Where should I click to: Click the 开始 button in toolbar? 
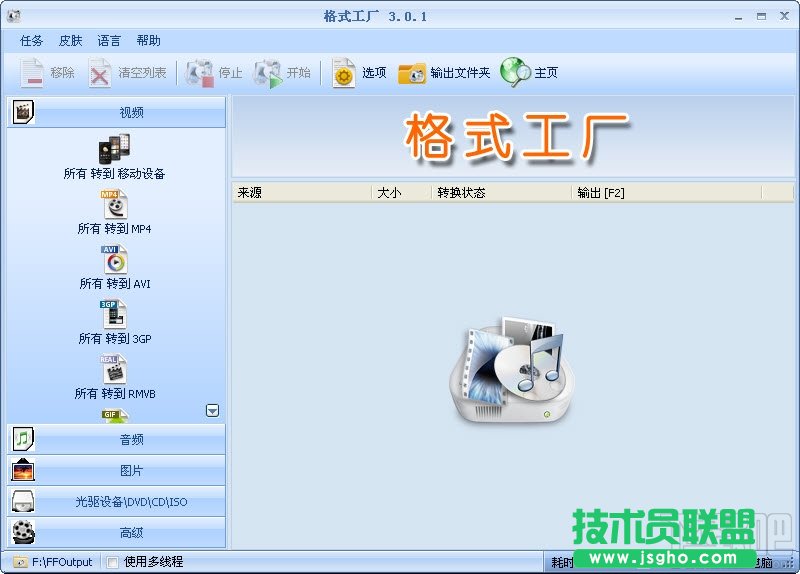pyautogui.click(x=283, y=73)
